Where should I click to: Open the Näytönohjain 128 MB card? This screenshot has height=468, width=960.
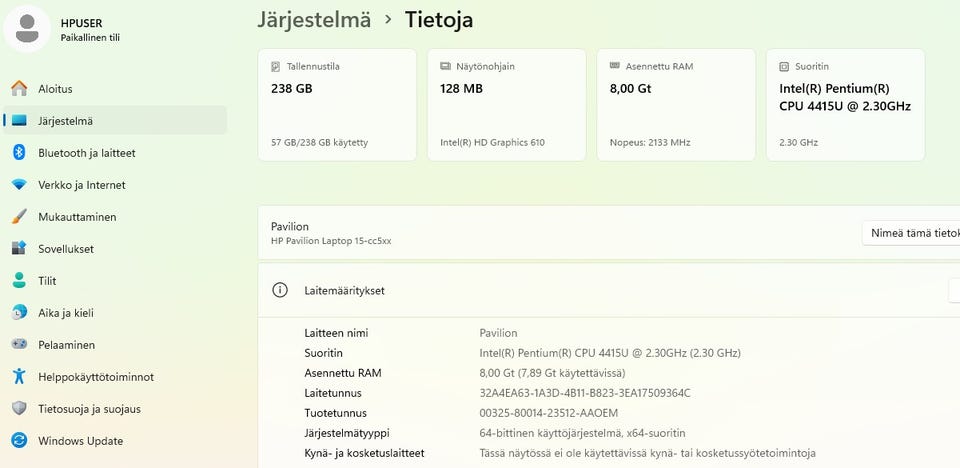pos(506,105)
